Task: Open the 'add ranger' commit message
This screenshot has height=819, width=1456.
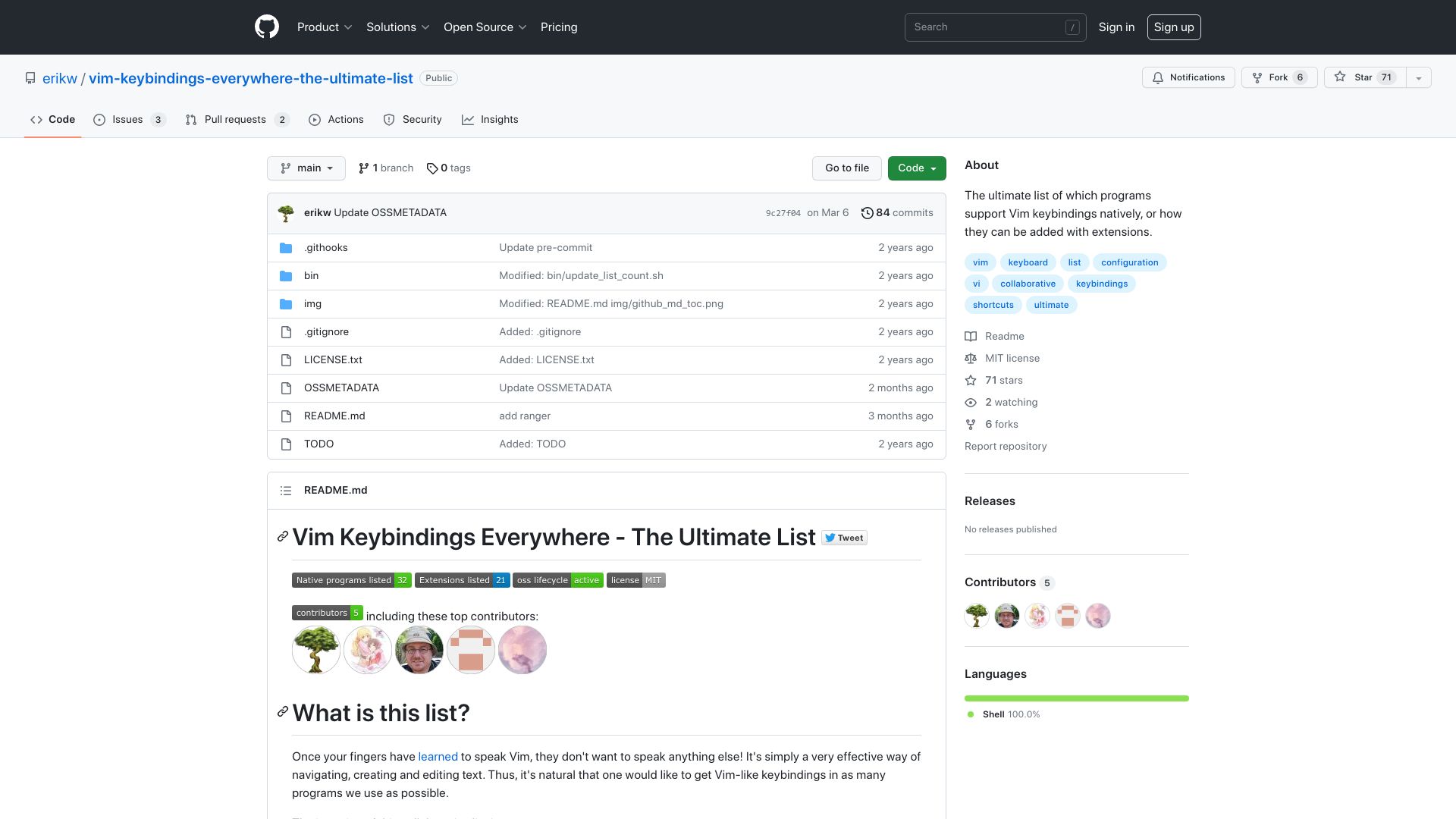Action: 525,416
